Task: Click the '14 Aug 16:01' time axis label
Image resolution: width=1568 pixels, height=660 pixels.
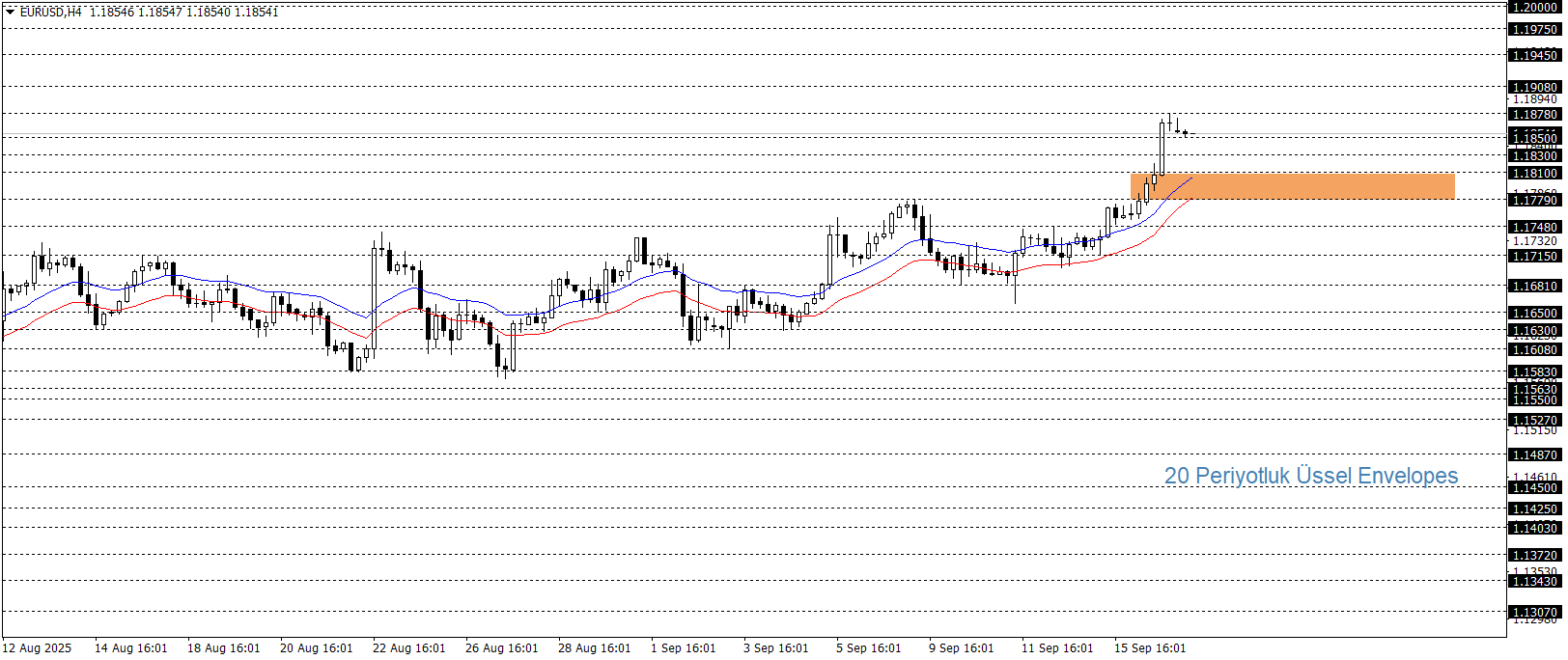Action: click(130, 647)
